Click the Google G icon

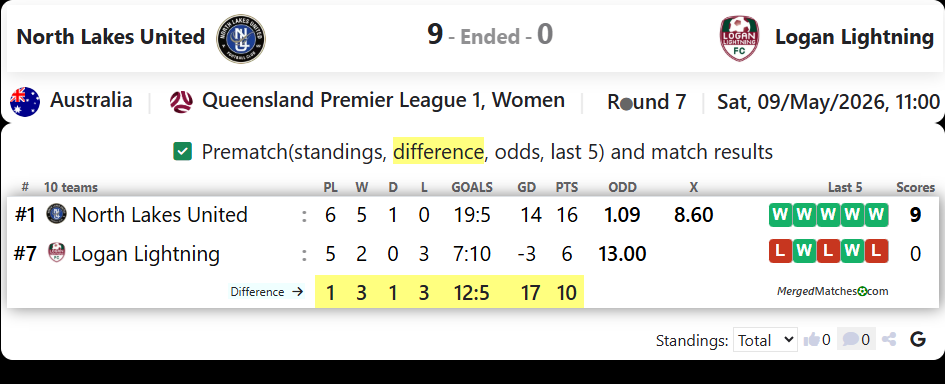(x=918, y=339)
